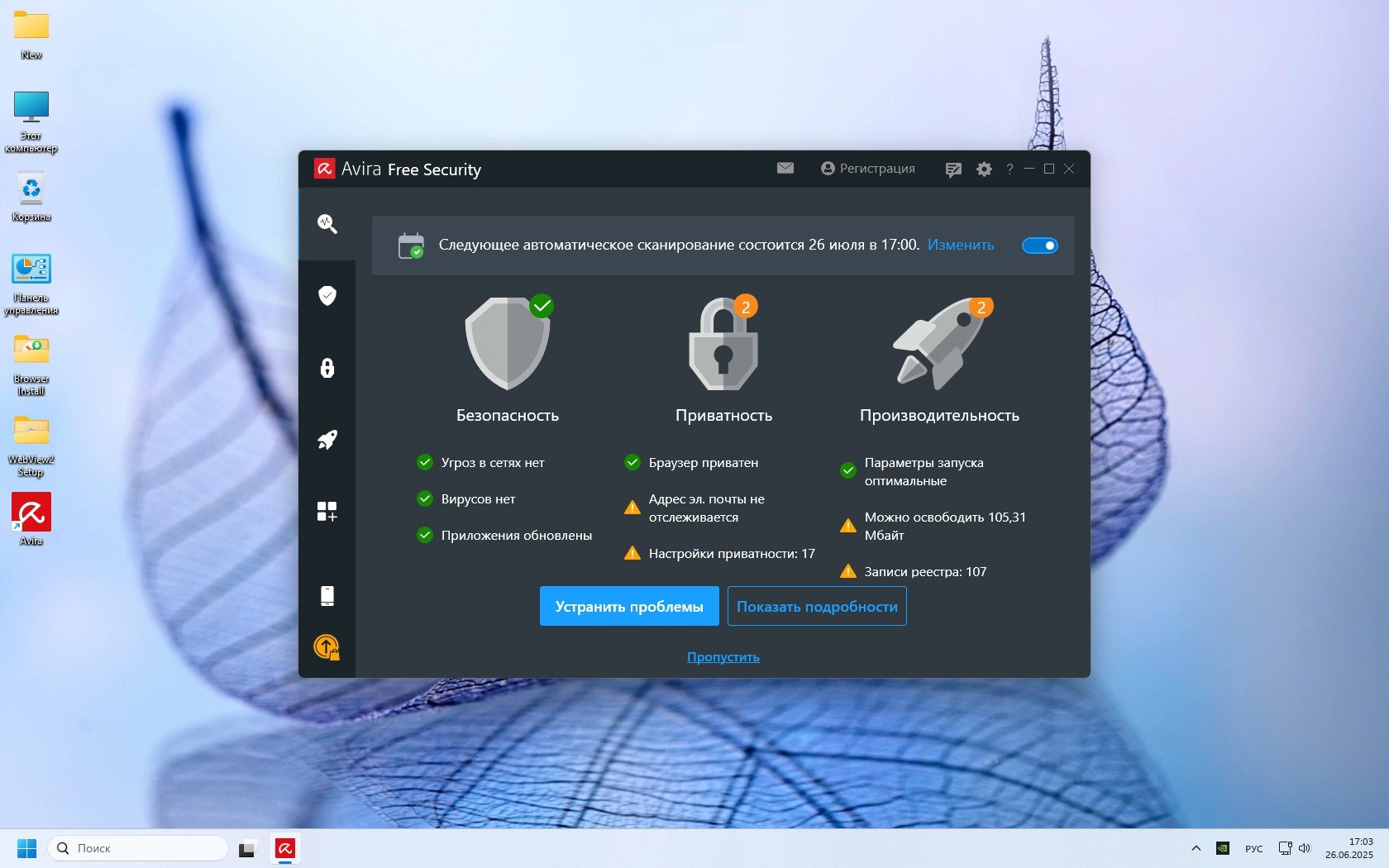Select the Browser Install desktop folder
The height and width of the screenshot is (868, 1389).
(x=31, y=365)
